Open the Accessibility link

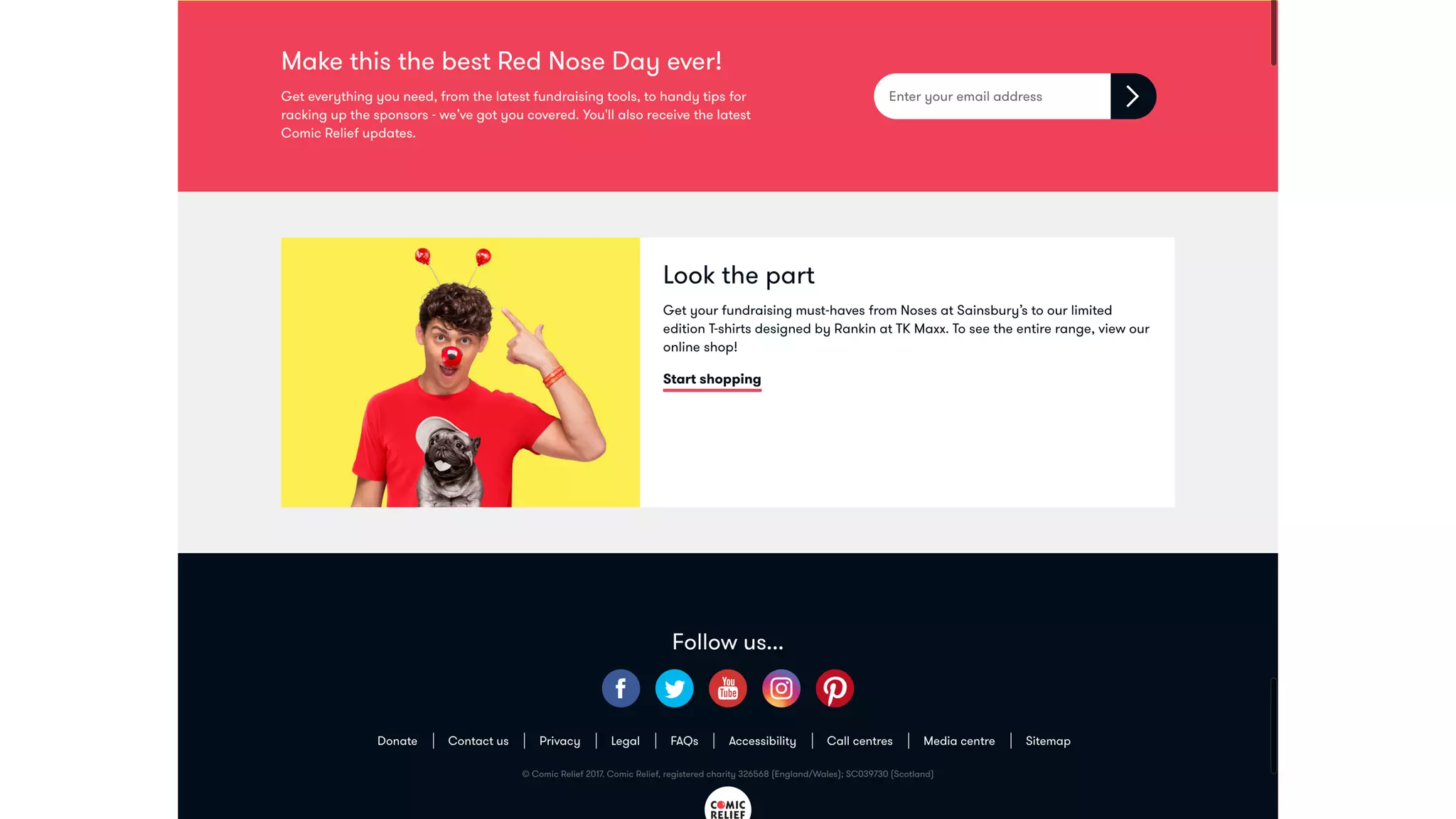click(762, 741)
